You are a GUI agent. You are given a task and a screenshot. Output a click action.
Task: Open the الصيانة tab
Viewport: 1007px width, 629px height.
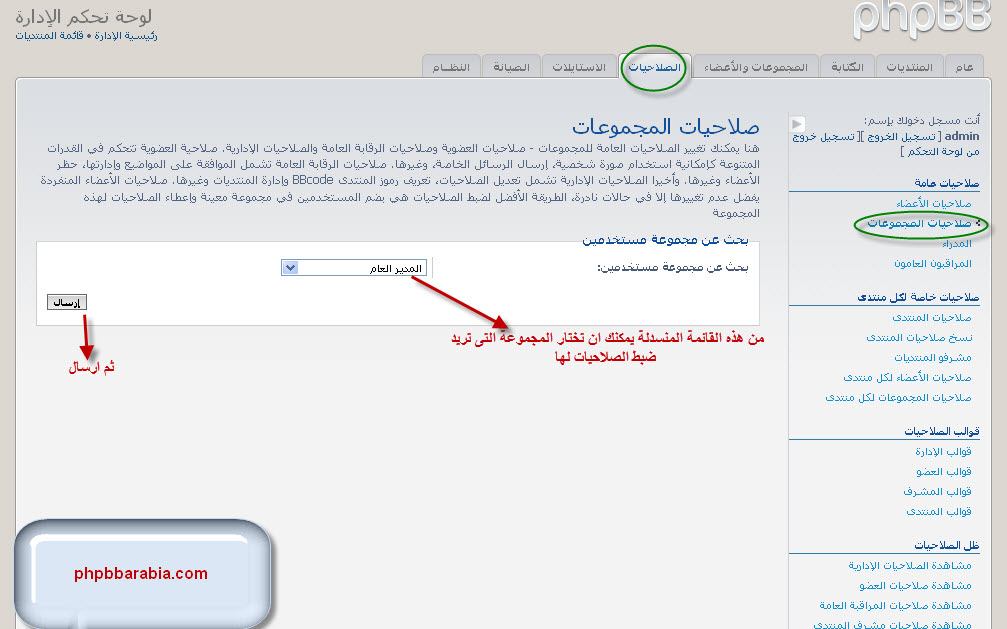(x=511, y=67)
